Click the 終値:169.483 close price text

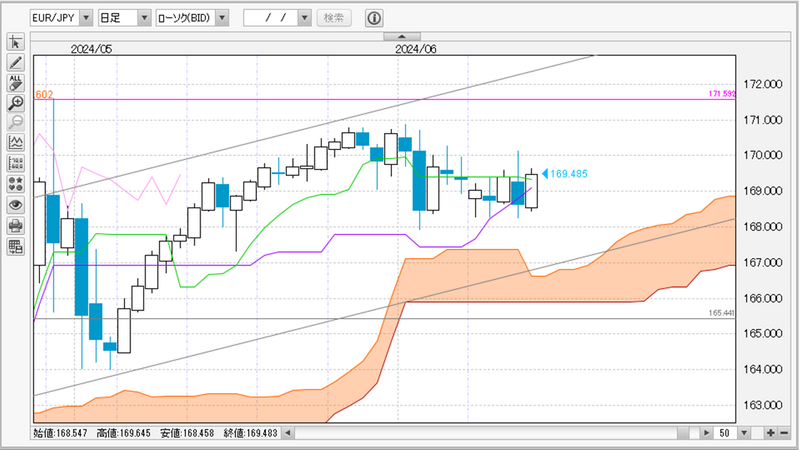coord(251,433)
